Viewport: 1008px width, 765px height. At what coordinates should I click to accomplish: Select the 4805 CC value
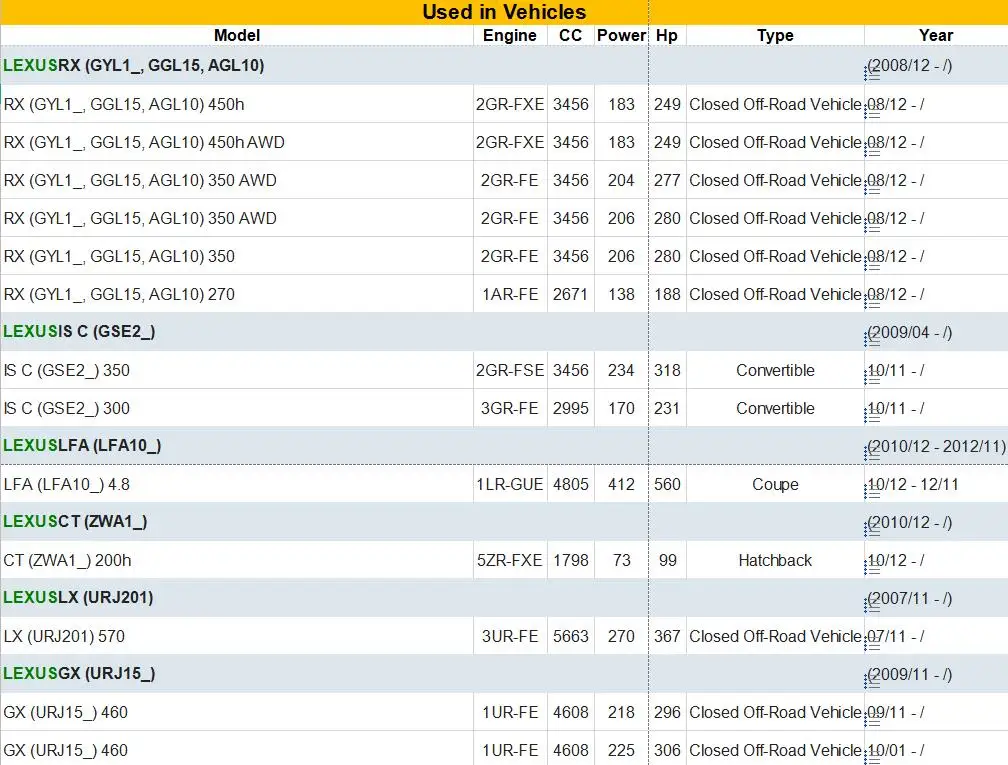[x=570, y=484]
